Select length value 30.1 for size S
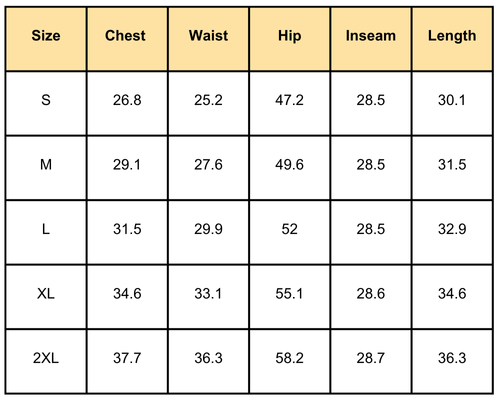 click(452, 100)
